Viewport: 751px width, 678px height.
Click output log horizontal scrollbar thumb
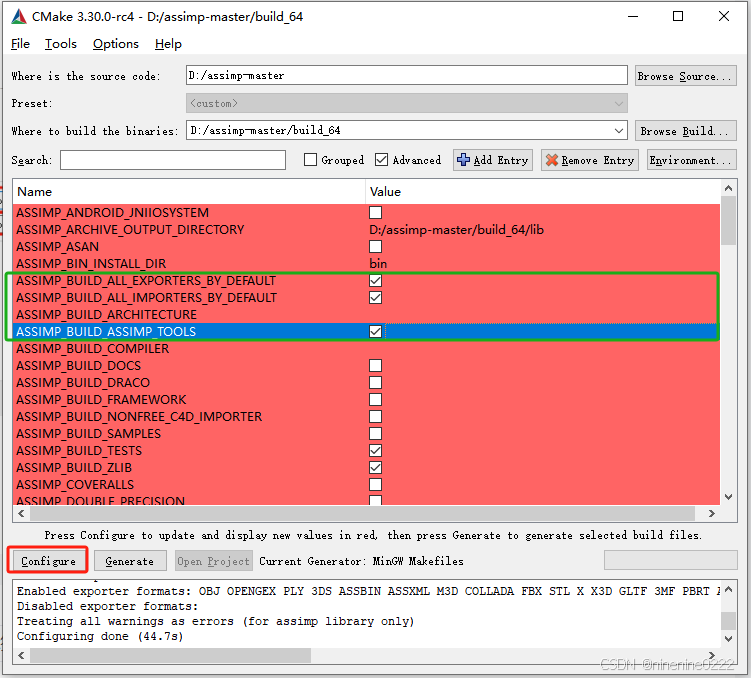click(171, 655)
